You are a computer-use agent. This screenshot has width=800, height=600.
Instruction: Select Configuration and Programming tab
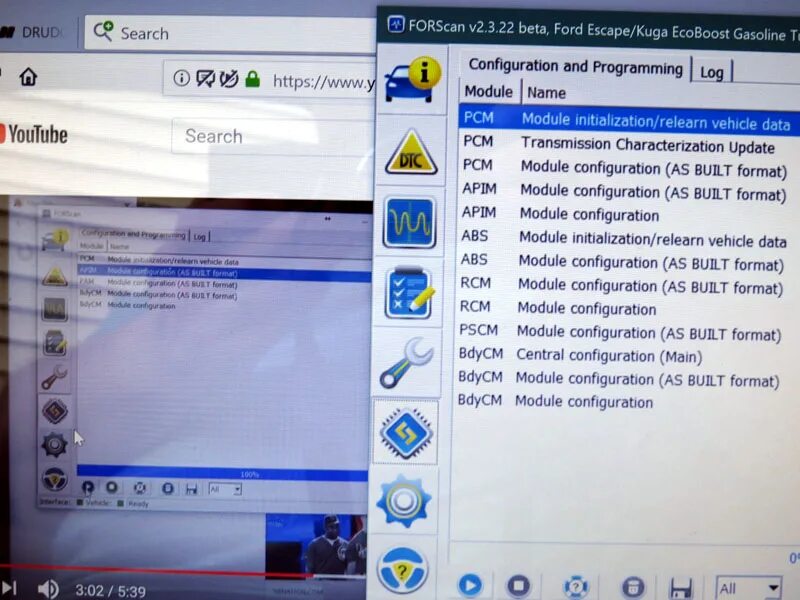click(576, 66)
